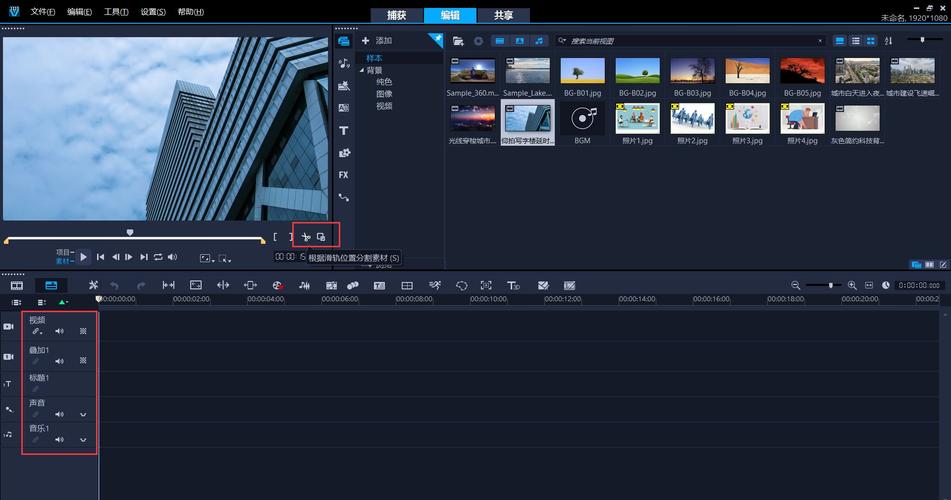This screenshot has height=500, width=951.
Task: Collapse the 背景 folder tree
Action: (x=362, y=70)
